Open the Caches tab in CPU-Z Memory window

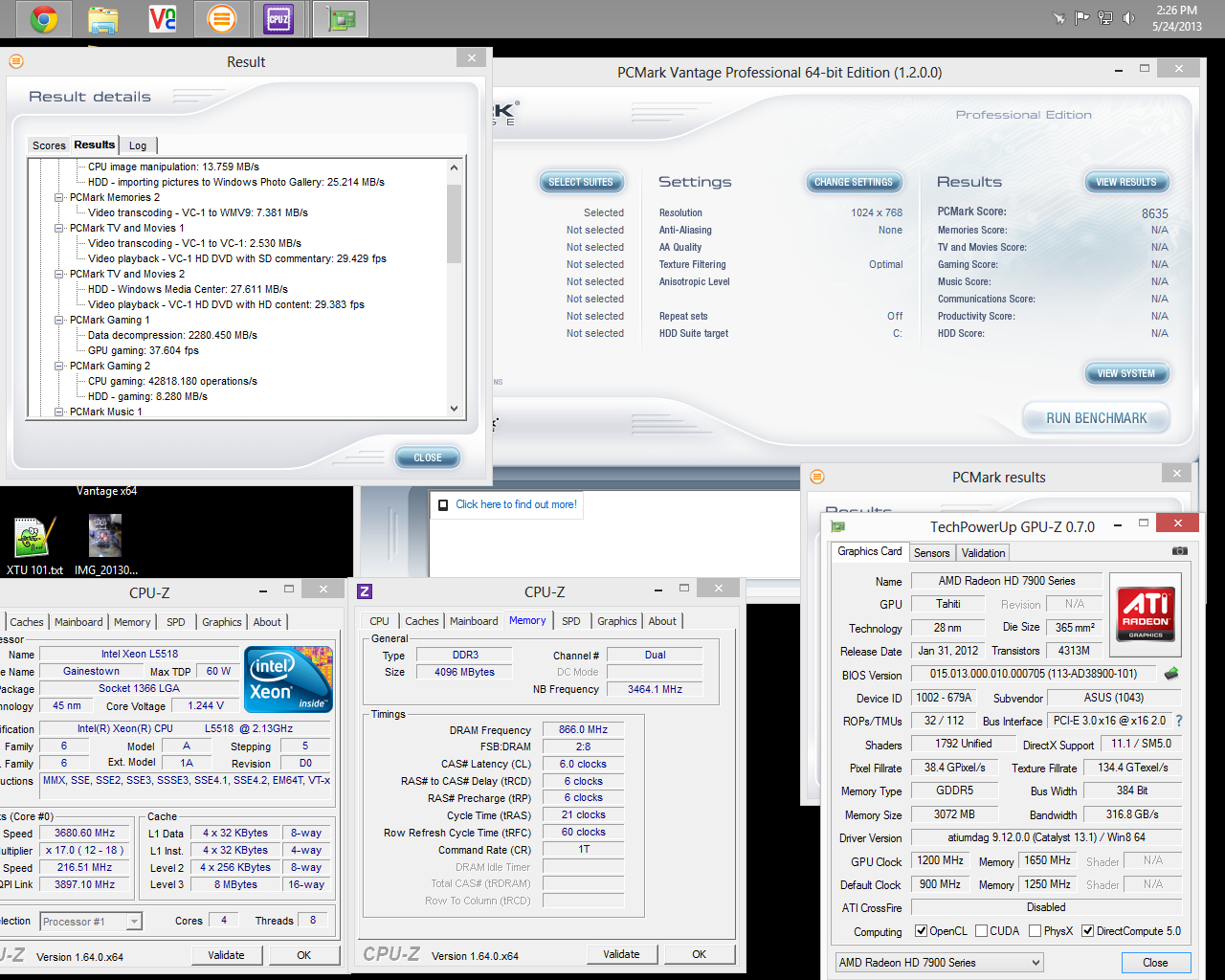pyautogui.click(x=421, y=621)
